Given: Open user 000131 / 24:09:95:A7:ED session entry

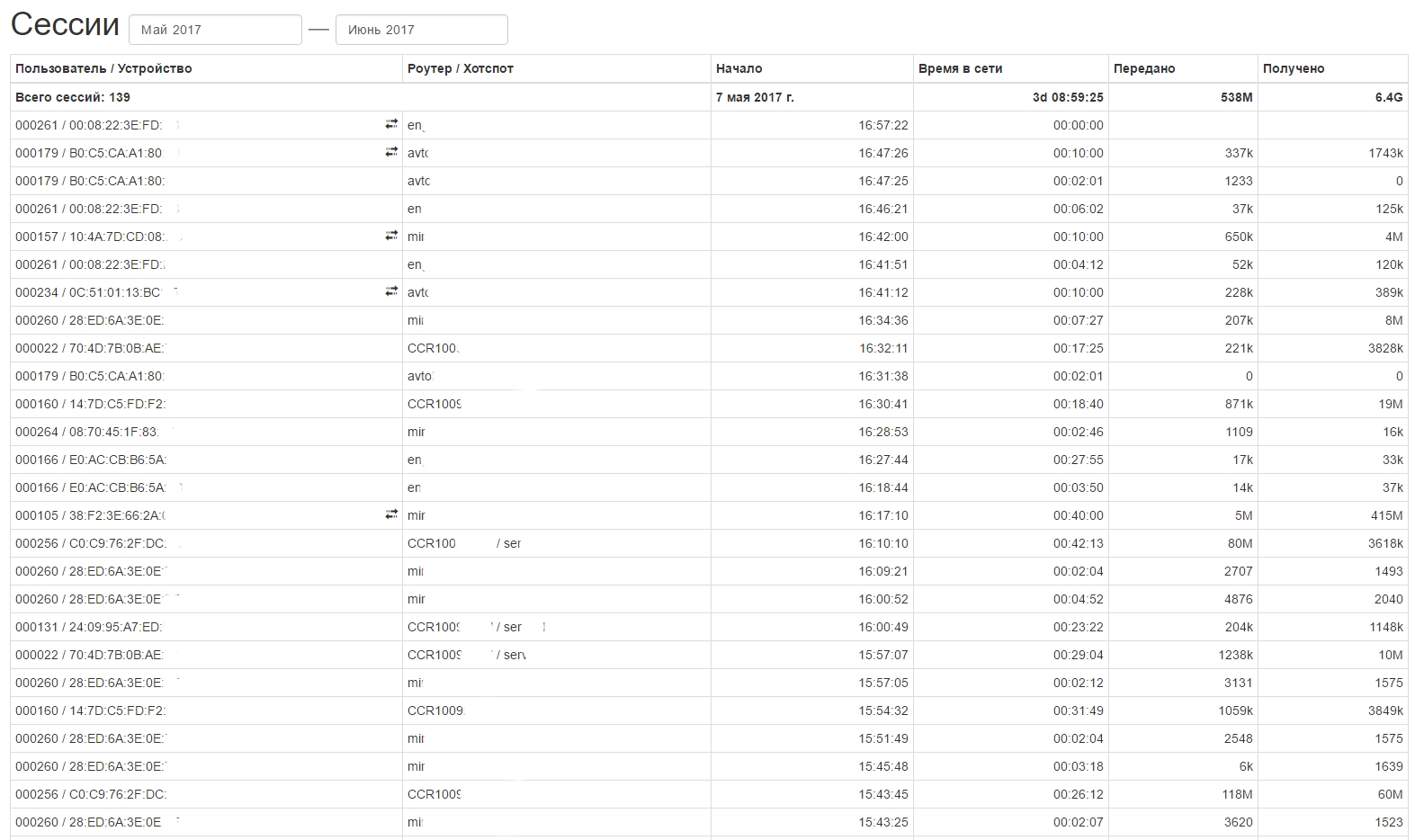Looking at the screenshot, I should click(x=88, y=627).
